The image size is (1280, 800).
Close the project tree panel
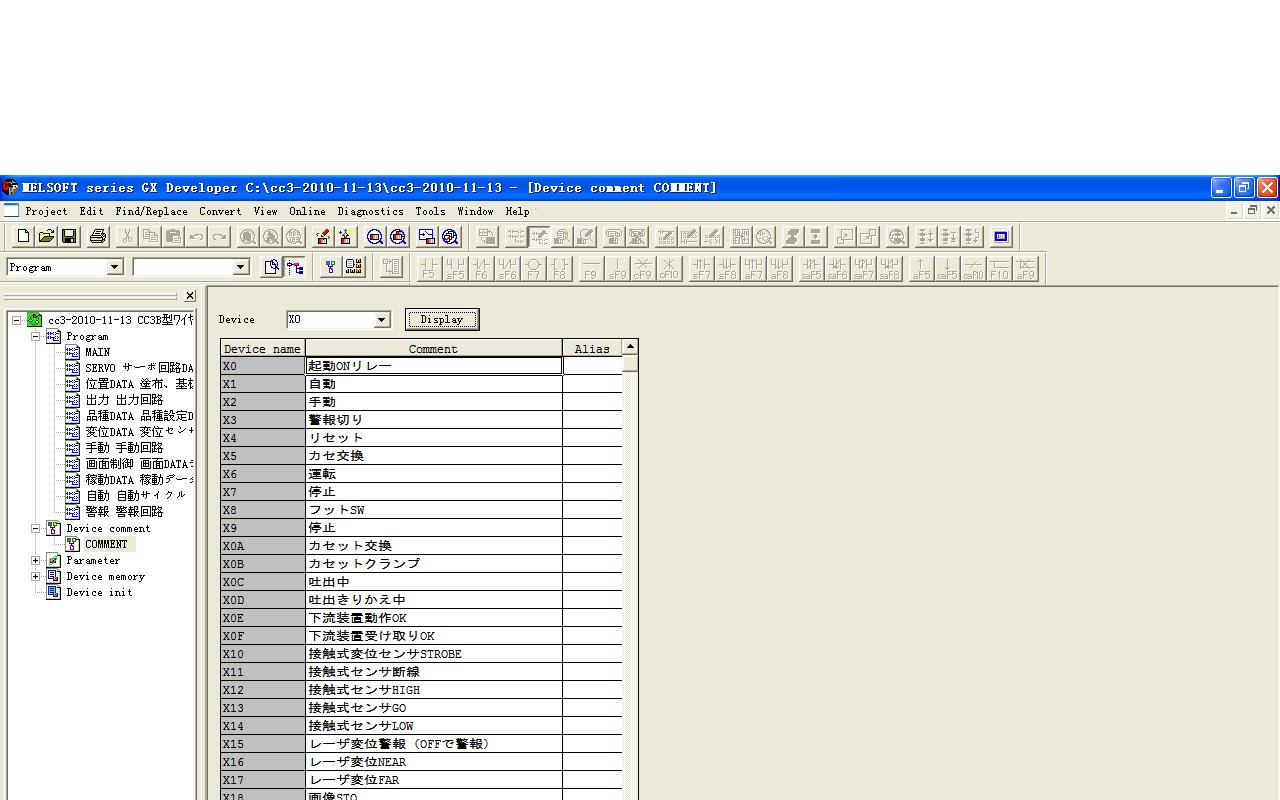click(190, 296)
